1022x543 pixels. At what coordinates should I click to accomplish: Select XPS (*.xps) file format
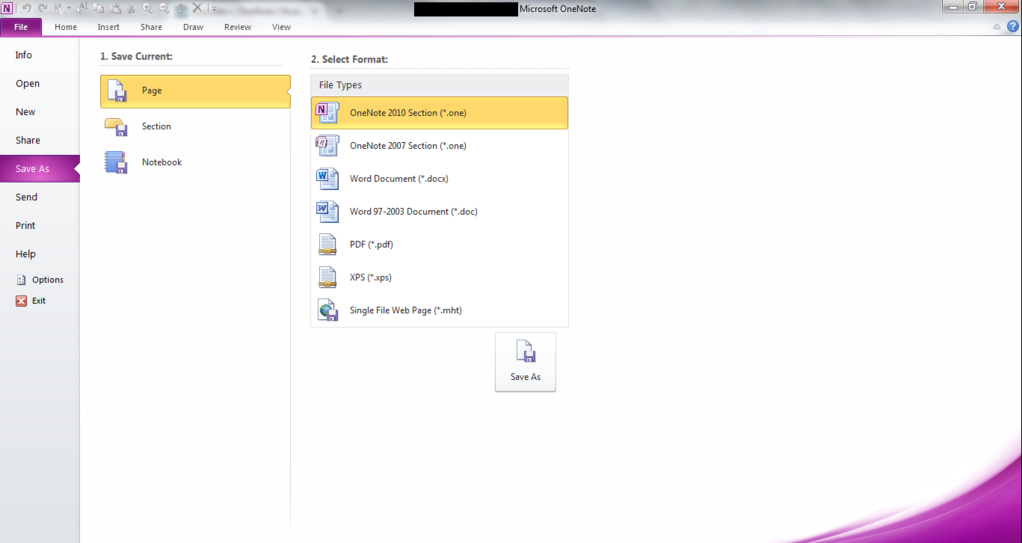(439, 278)
